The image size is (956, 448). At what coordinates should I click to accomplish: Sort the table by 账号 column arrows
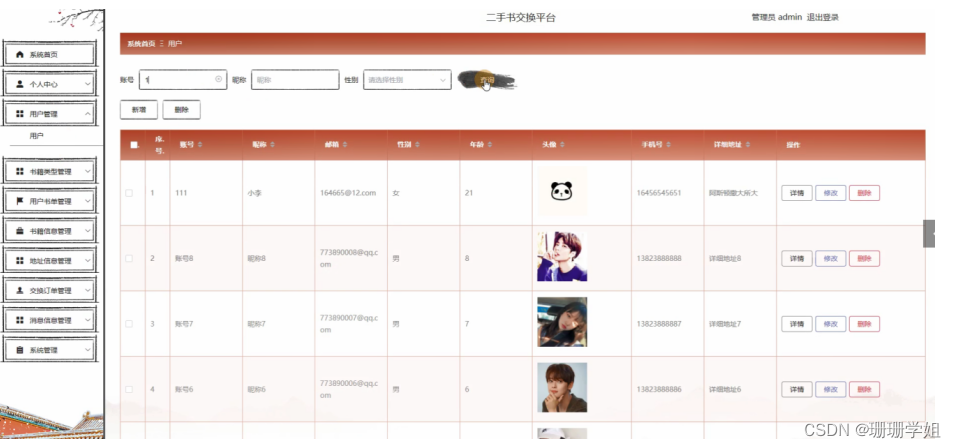[200, 145]
